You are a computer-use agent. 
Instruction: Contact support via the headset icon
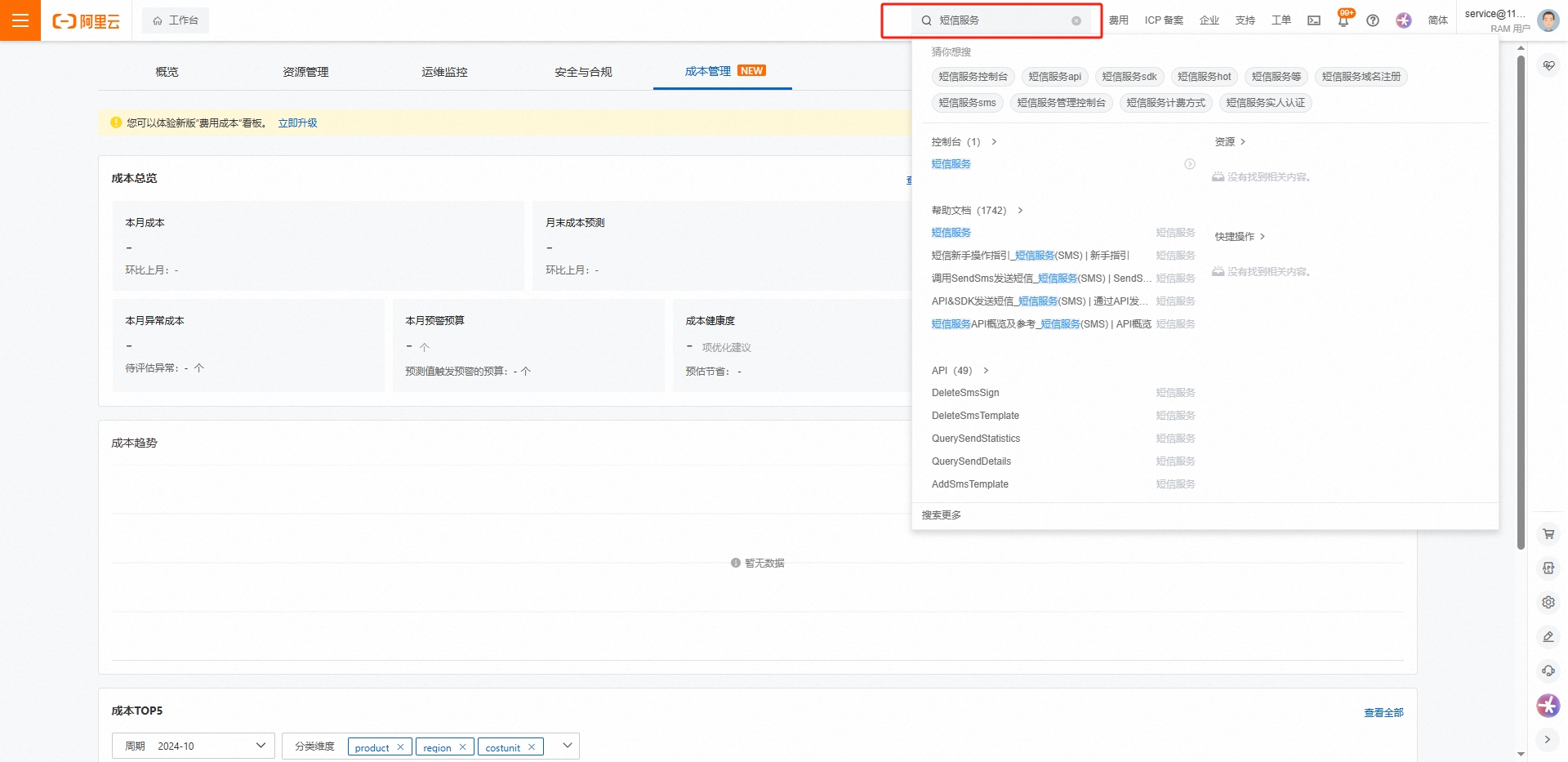coord(1548,671)
